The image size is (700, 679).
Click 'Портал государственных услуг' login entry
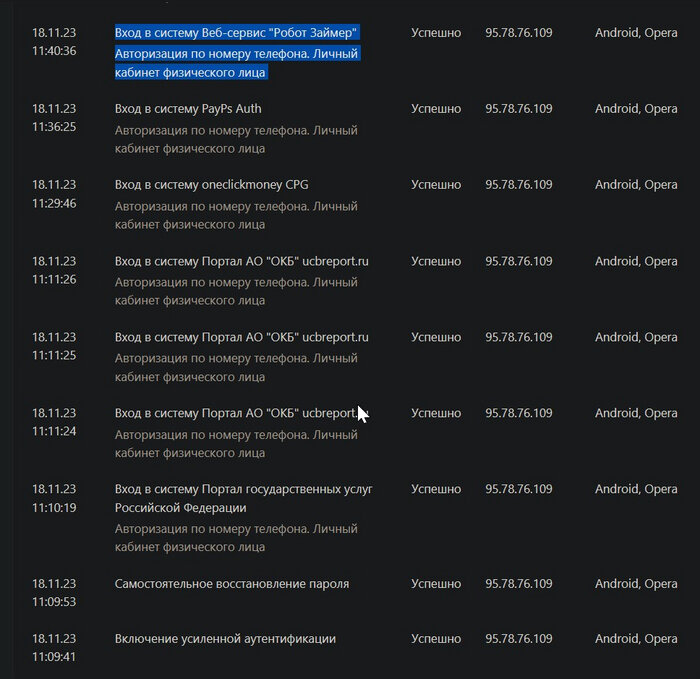(x=243, y=498)
